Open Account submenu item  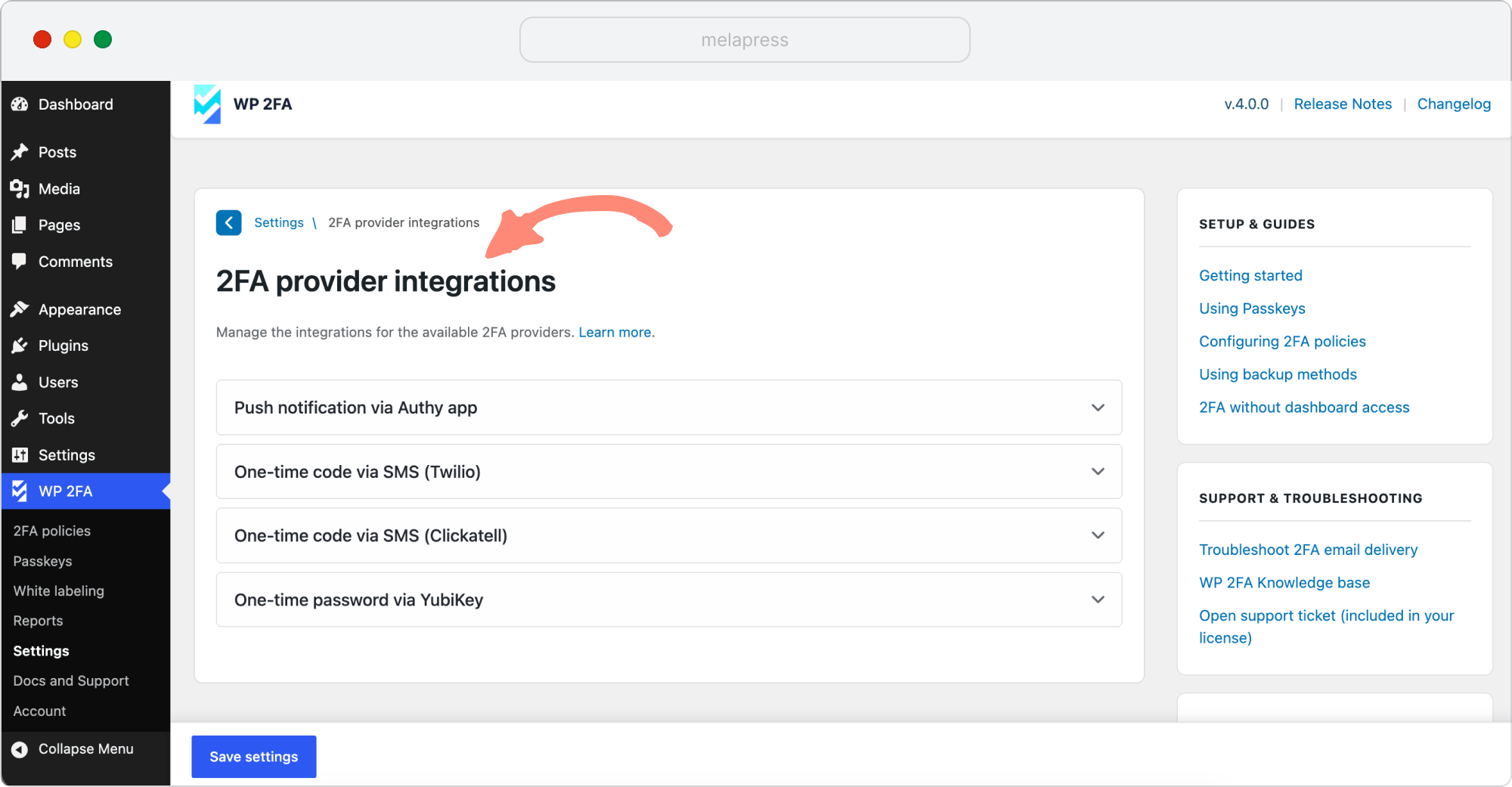coord(39,711)
